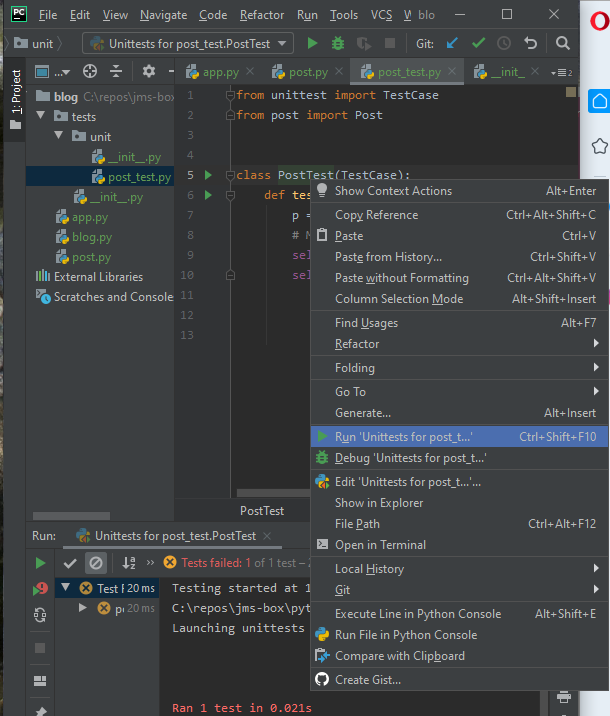
Task: Click the star bookmarks icon in Opera
Action: 599,146
